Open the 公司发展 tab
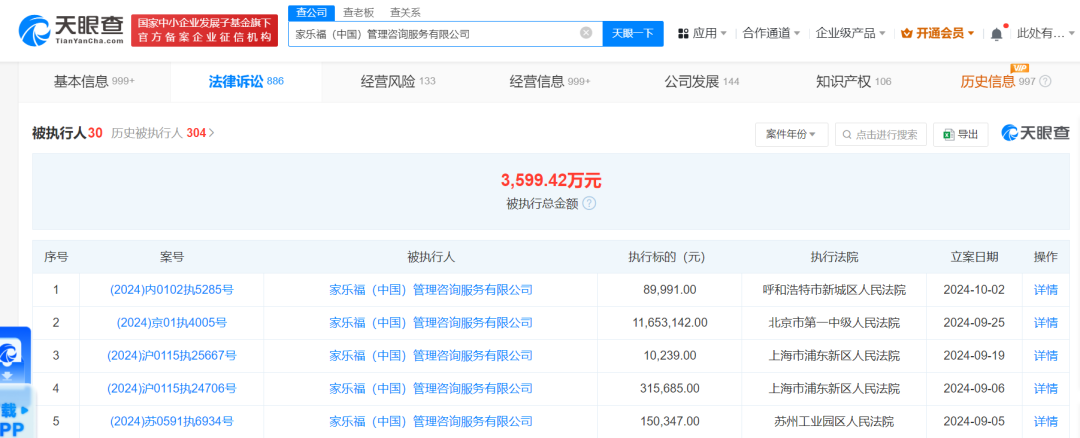 coord(701,81)
